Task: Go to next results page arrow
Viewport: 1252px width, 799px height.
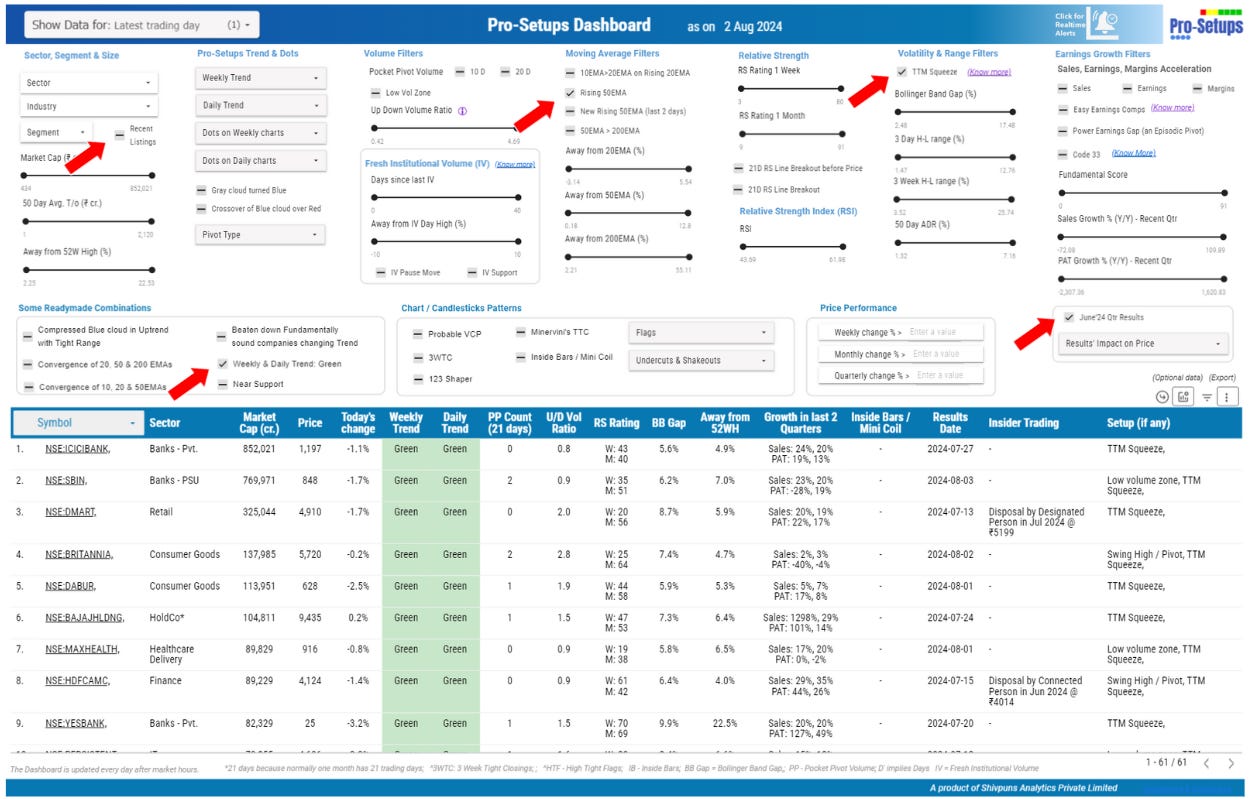Action: point(1231,763)
